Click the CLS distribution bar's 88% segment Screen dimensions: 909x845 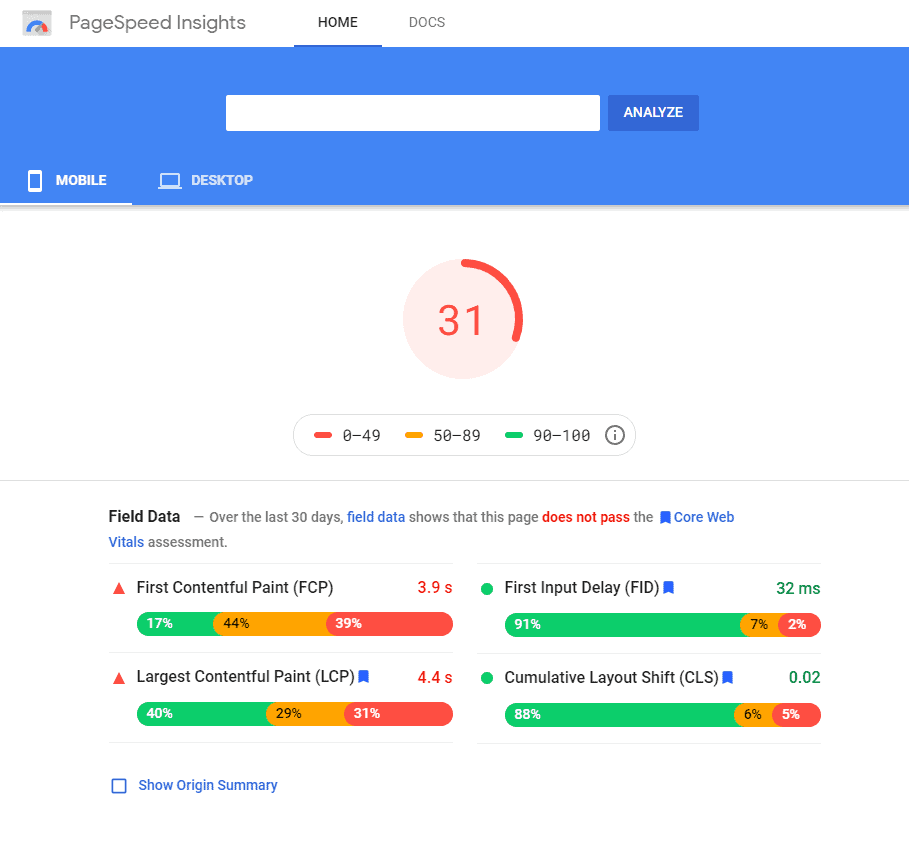tap(620, 715)
